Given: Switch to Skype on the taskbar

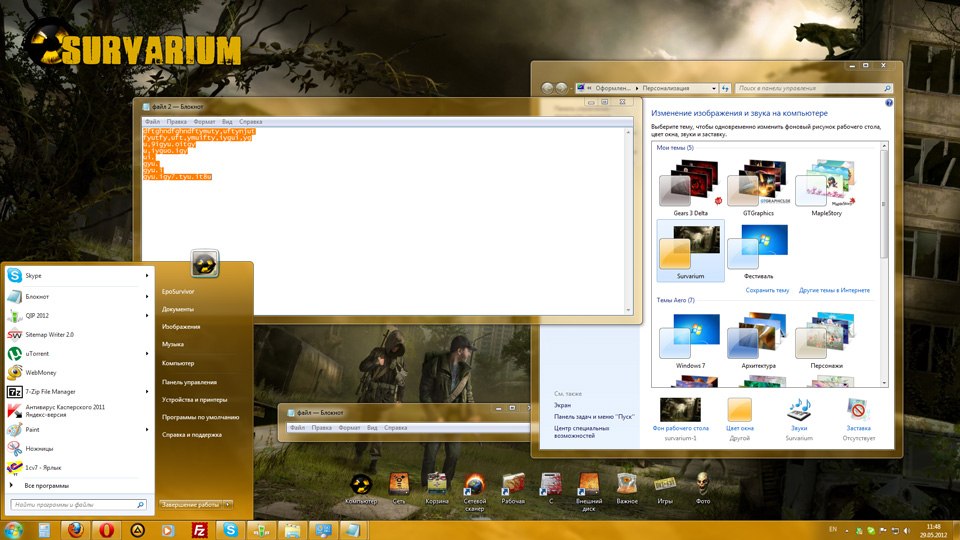Looking at the screenshot, I should tap(230, 530).
